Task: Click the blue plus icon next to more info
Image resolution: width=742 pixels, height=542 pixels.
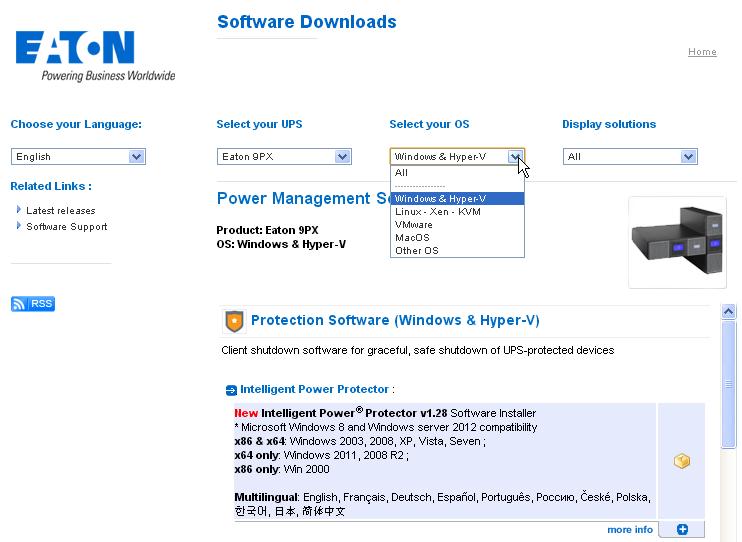Action: [x=682, y=529]
